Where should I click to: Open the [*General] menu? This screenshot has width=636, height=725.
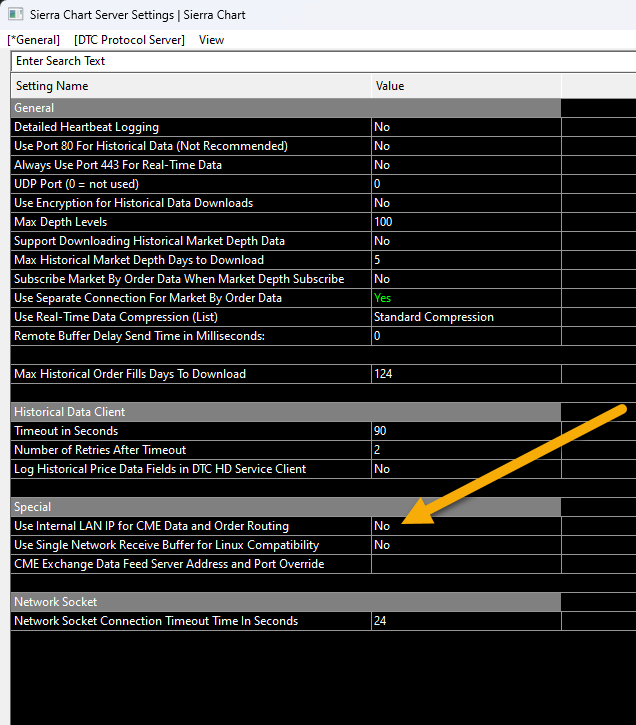[x=34, y=40]
